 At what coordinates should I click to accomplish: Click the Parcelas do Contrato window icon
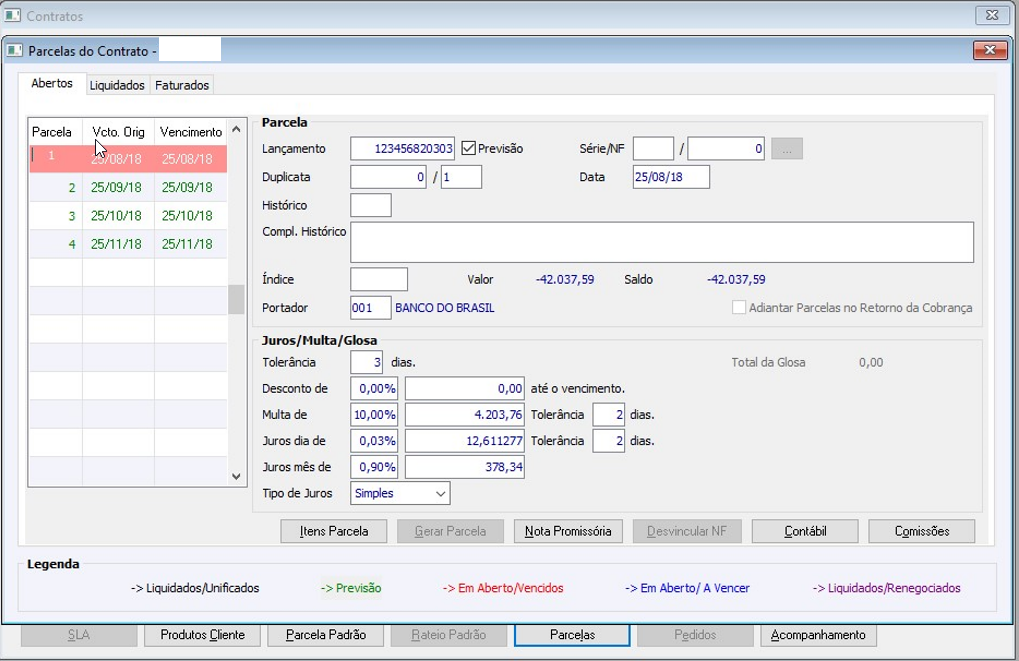pos(14,50)
